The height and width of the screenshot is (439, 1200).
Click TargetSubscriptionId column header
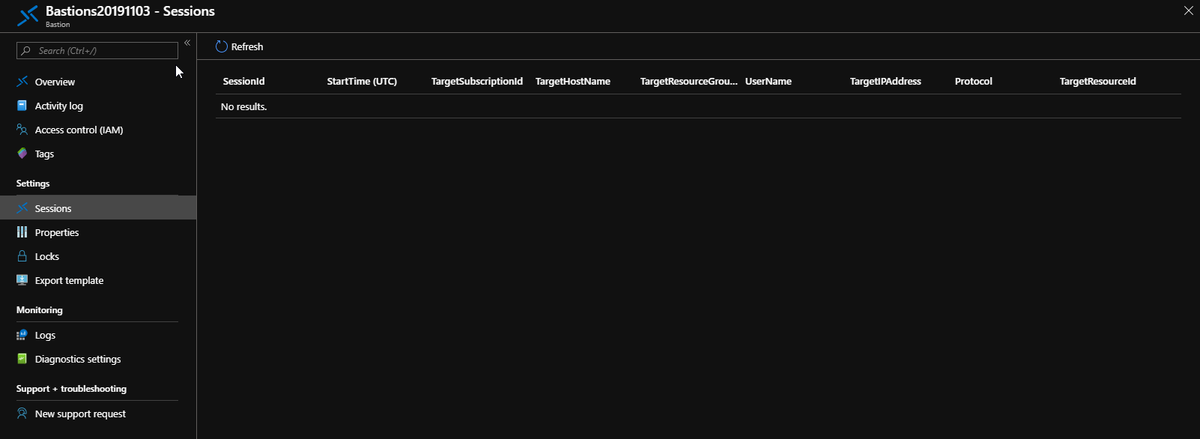coord(477,81)
